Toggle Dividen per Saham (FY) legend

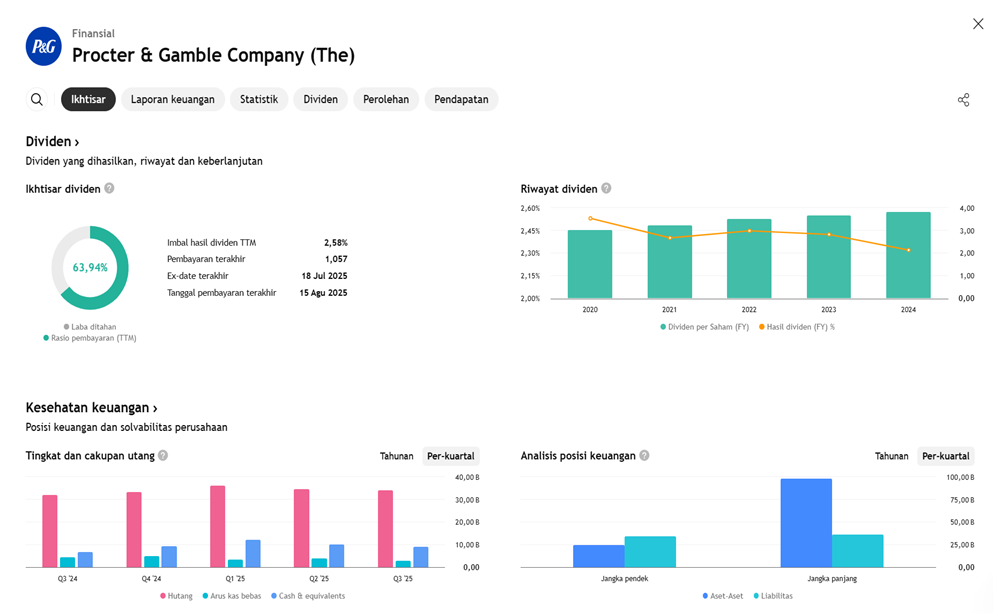pos(705,327)
